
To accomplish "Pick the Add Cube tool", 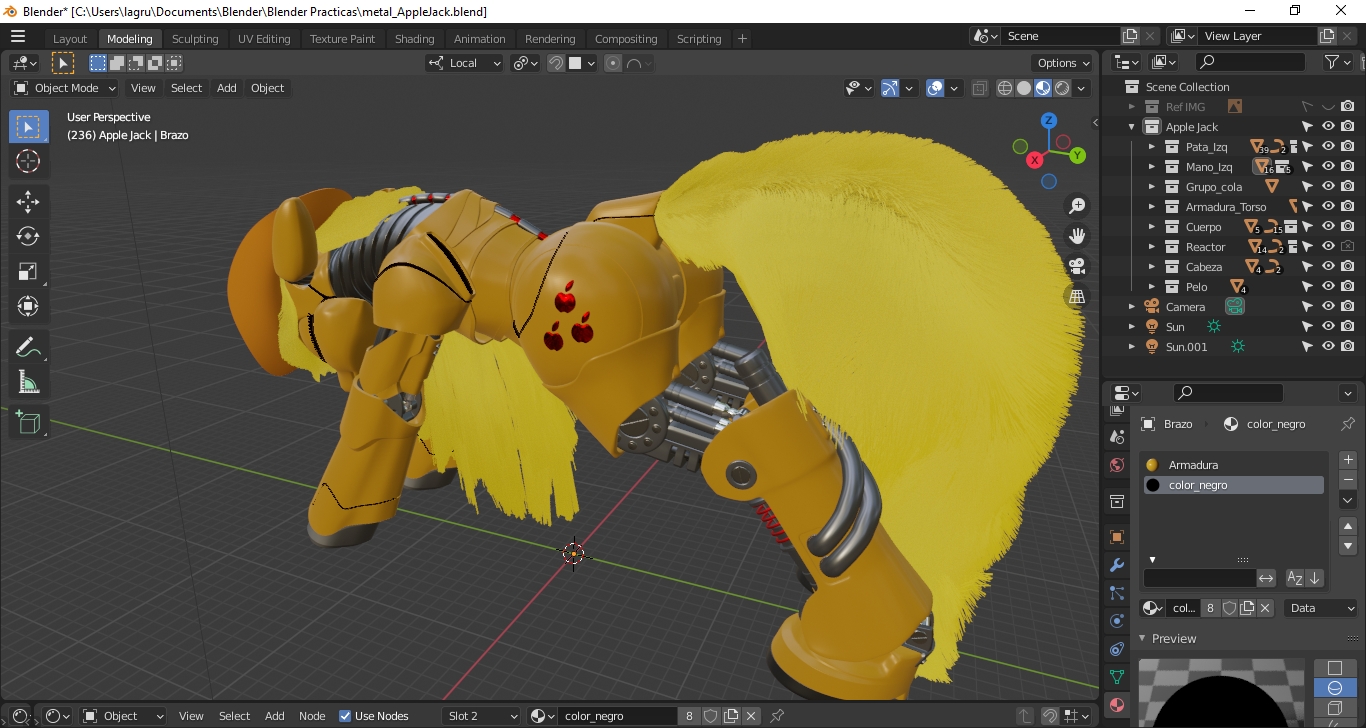I will pyautogui.click(x=28, y=422).
